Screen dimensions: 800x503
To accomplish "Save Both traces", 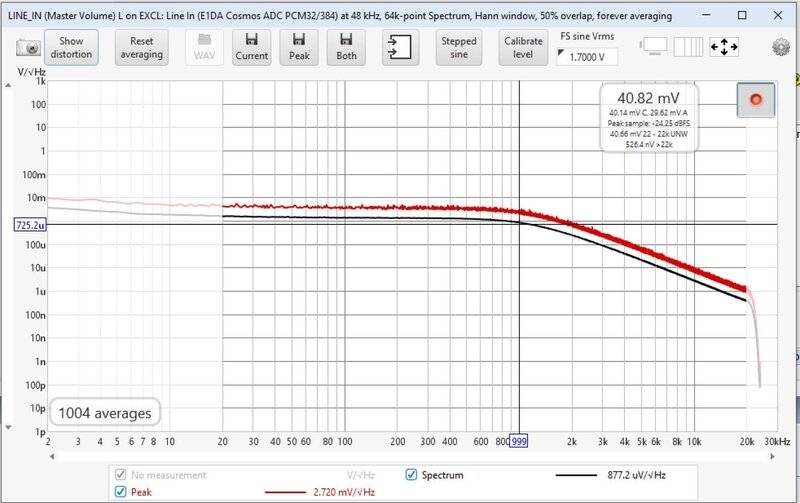I will point(346,47).
